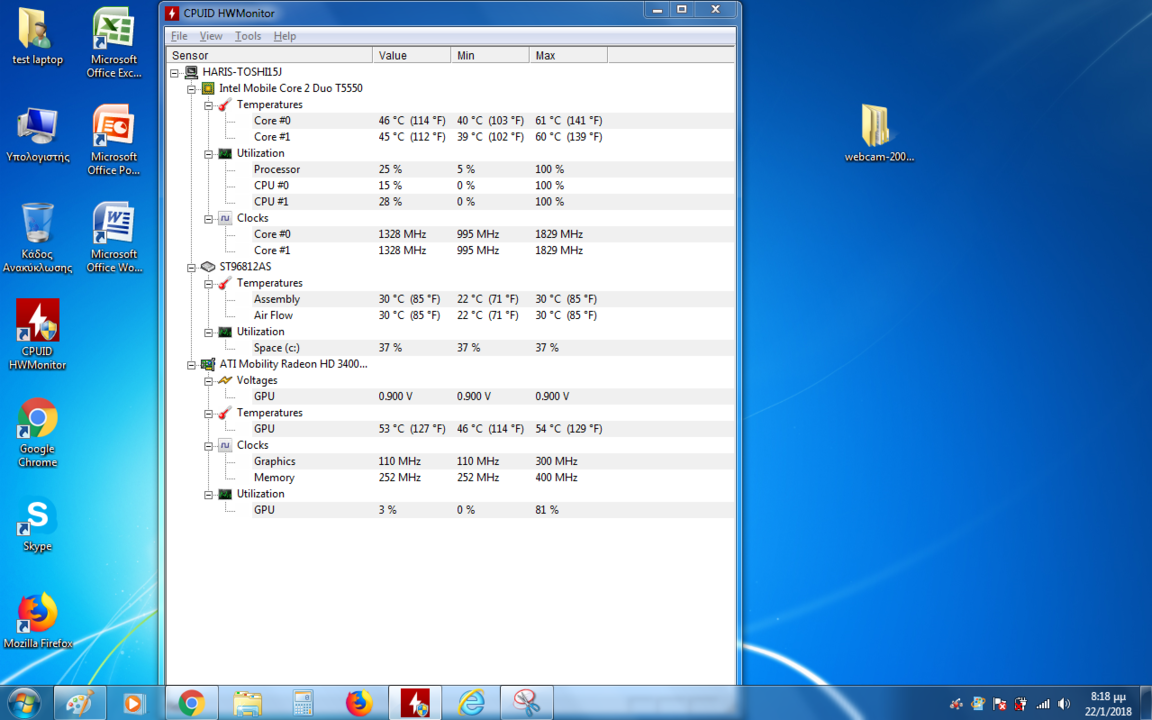Viewport: 1152px width, 720px height.
Task: Collapse the ST96812AS drive node
Action: point(191,267)
